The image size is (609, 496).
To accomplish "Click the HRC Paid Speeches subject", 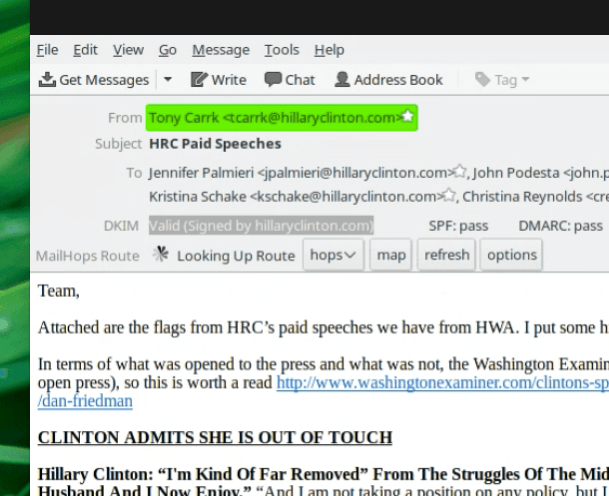I will coord(215,144).
